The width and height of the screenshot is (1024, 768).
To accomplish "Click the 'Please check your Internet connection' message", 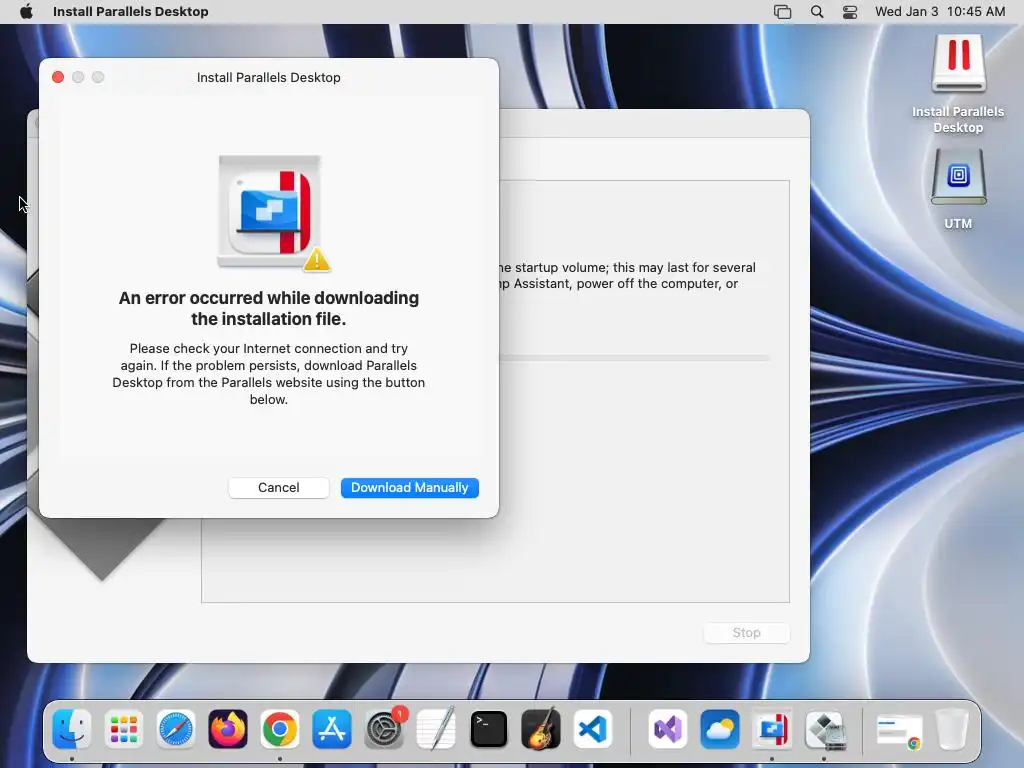I will tap(268, 374).
